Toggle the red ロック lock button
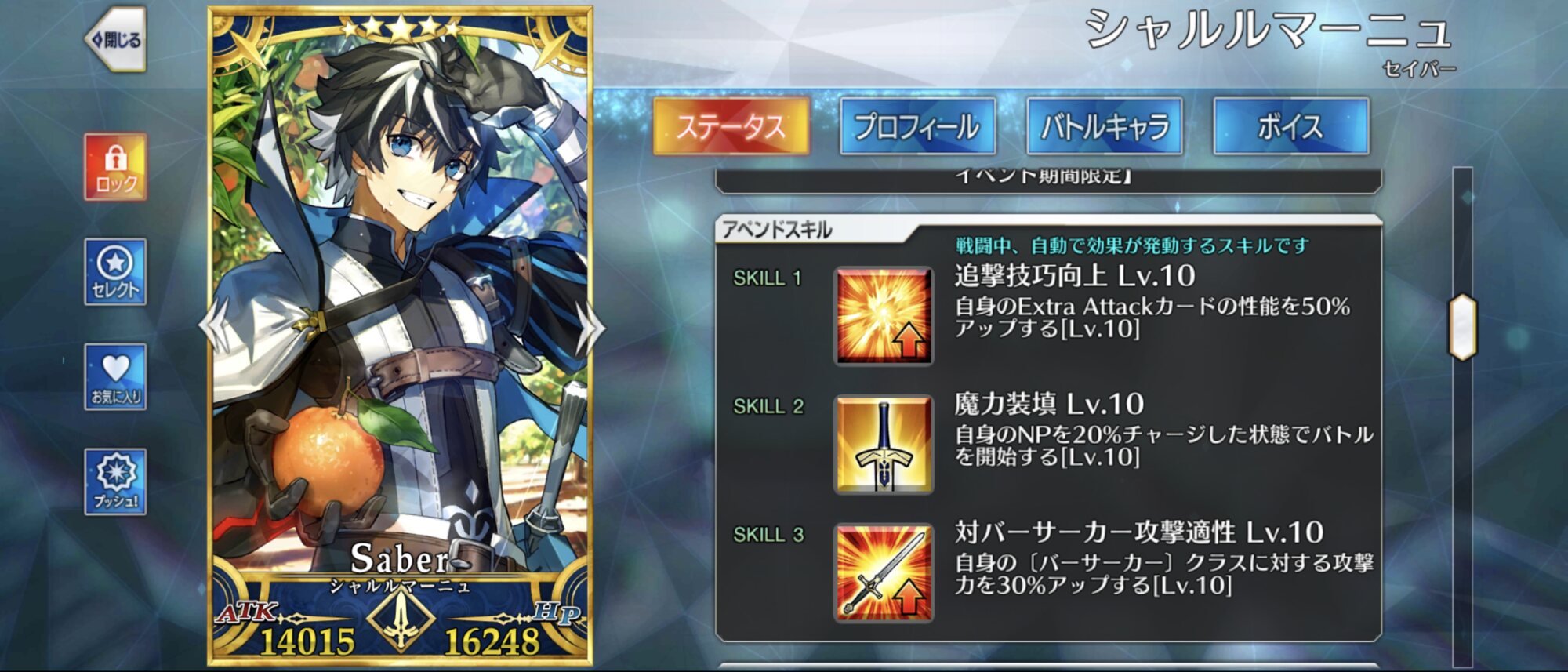1568x672 pixels. tap(116, 167)
